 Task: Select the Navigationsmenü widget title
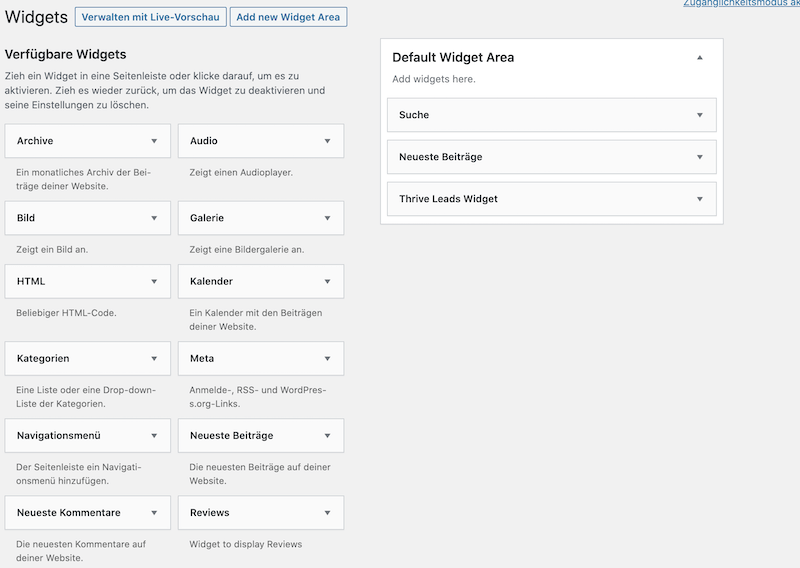[59, 435]
